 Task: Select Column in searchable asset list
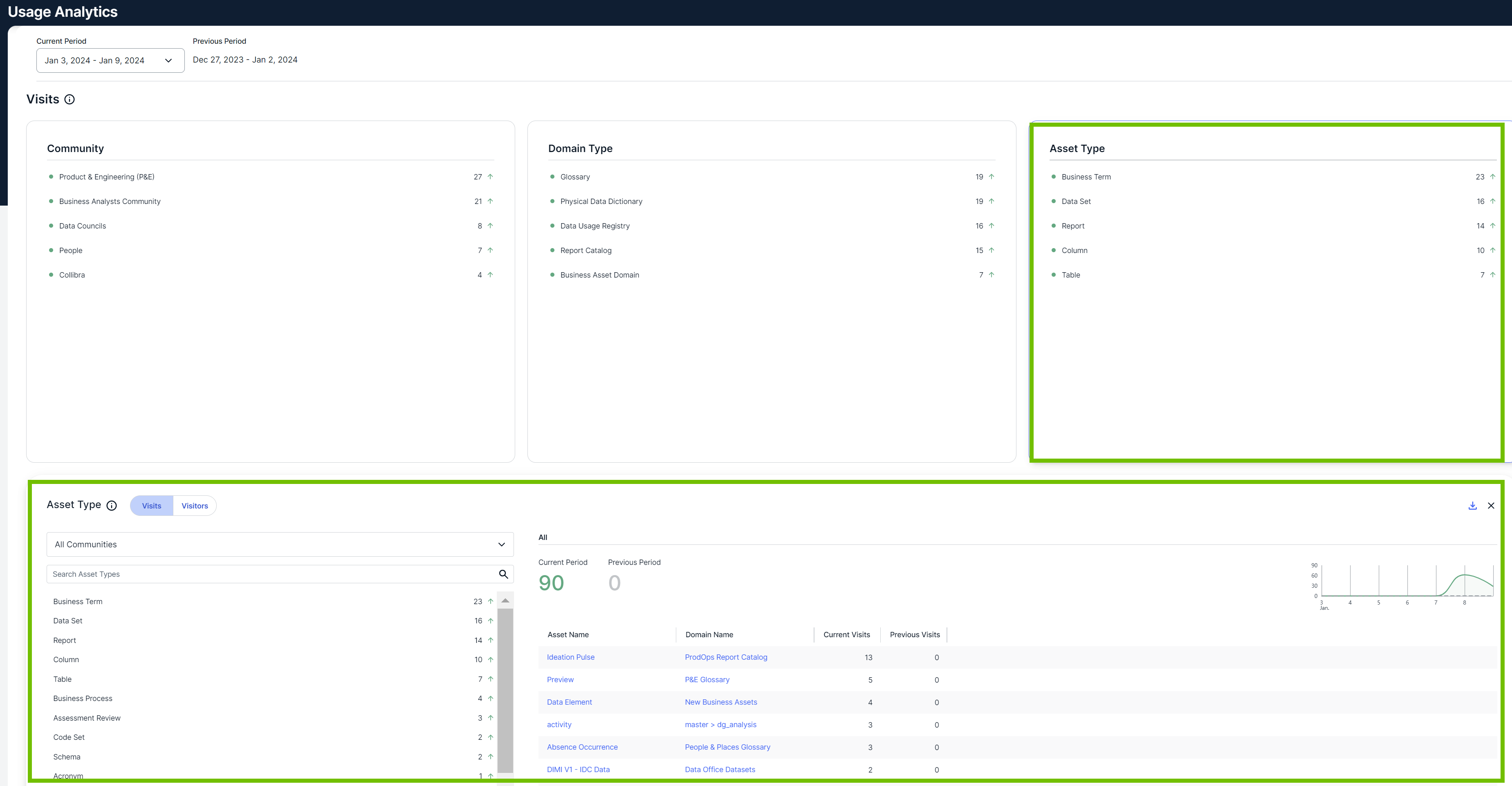point(272,660)
